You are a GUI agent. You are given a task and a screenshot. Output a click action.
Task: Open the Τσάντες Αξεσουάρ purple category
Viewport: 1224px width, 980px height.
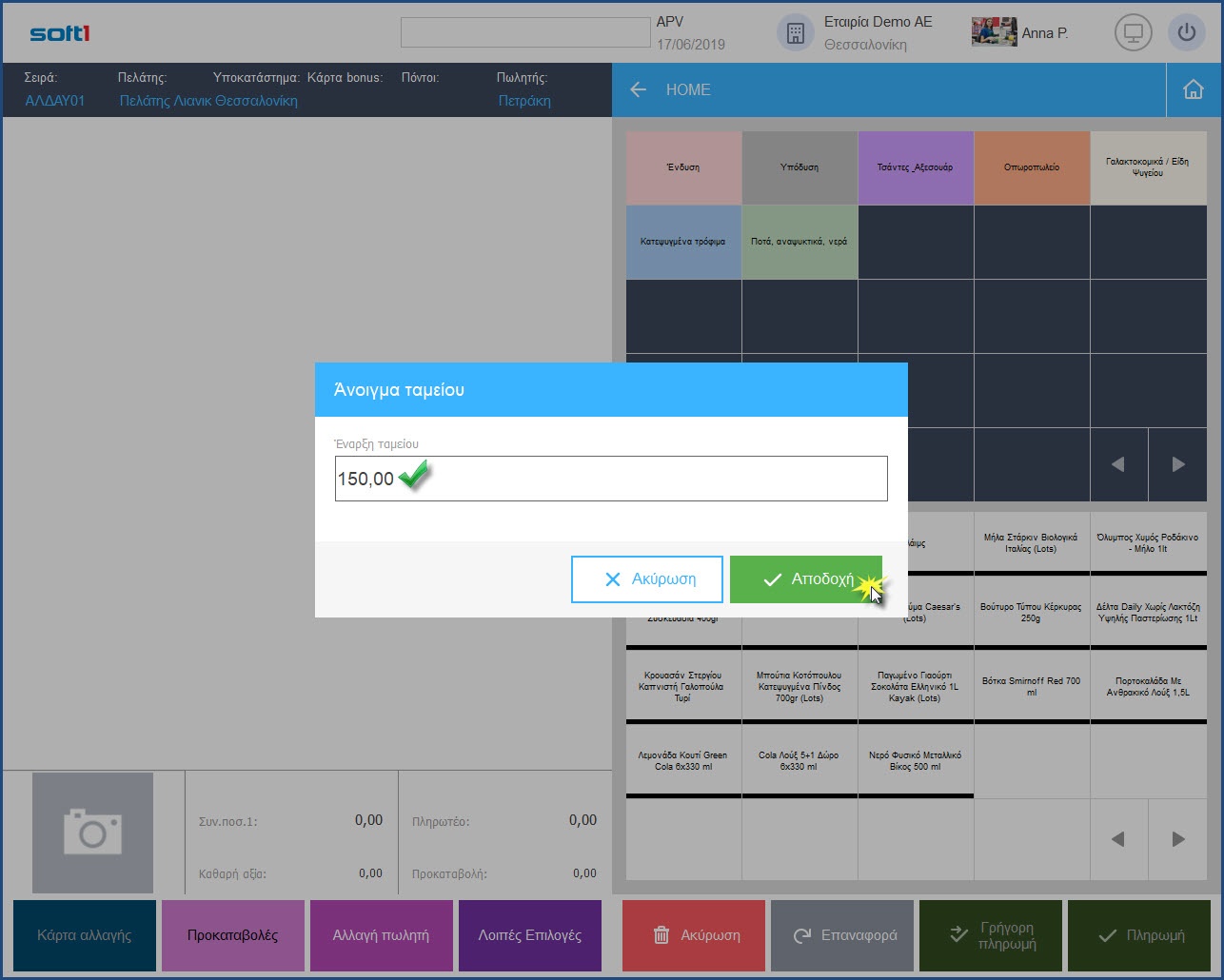tap(915, 167)
